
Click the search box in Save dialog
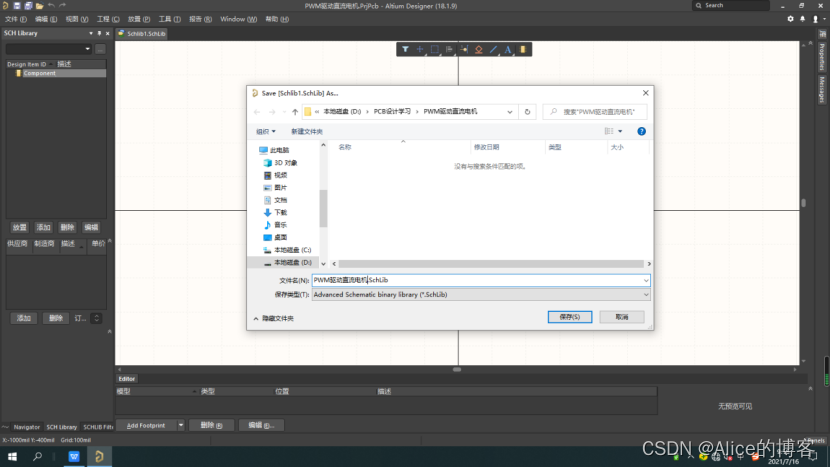click(595, 112)
